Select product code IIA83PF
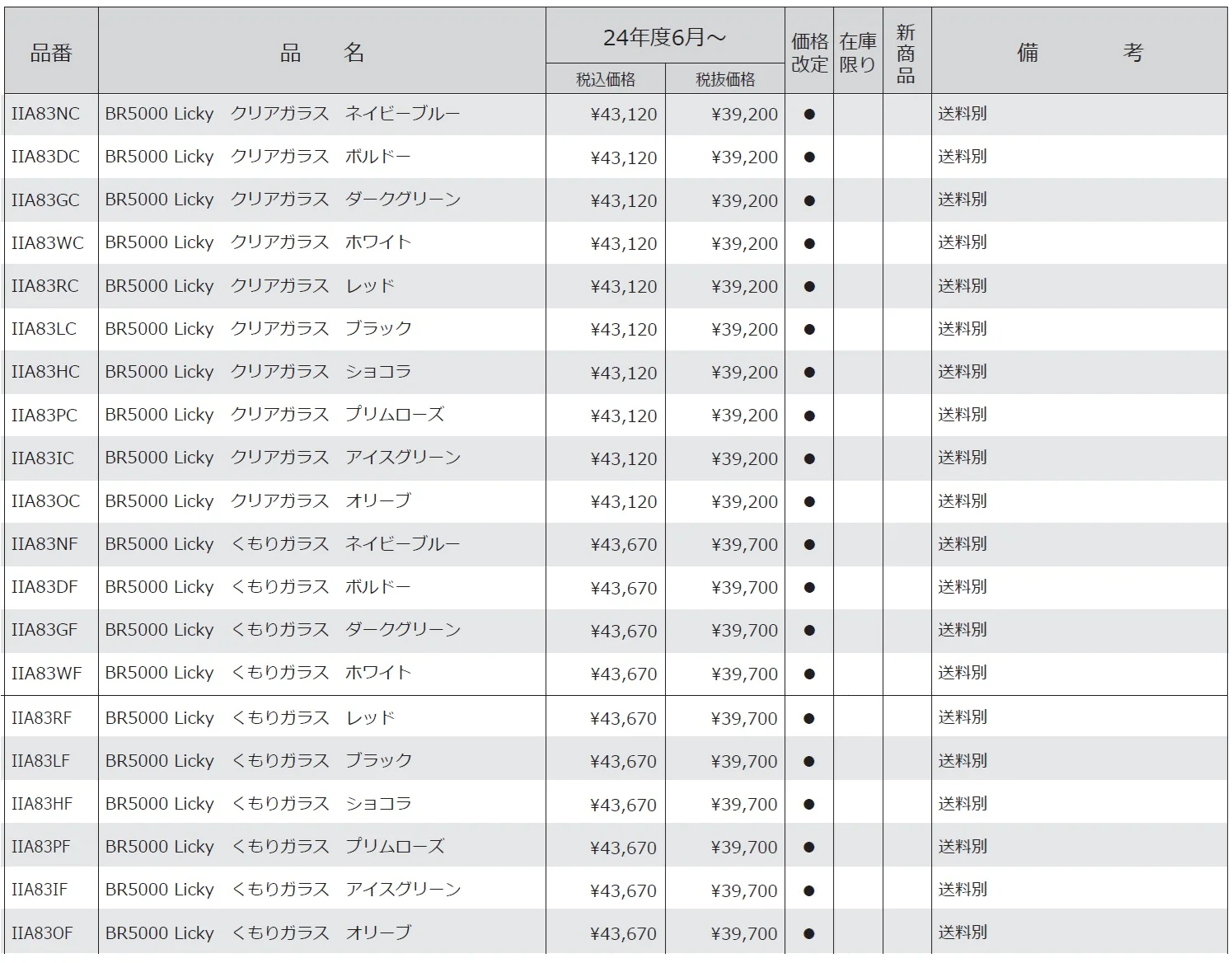Image resolution: width=1232 pixels, height=963 pixels. (40, 846)
